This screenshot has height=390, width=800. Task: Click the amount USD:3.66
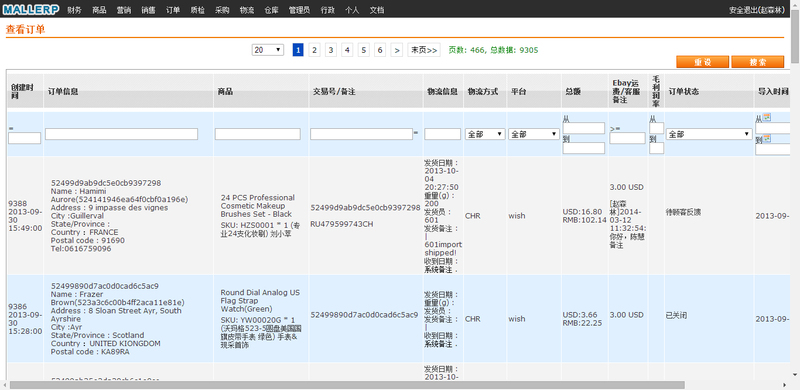click(580, 314)
